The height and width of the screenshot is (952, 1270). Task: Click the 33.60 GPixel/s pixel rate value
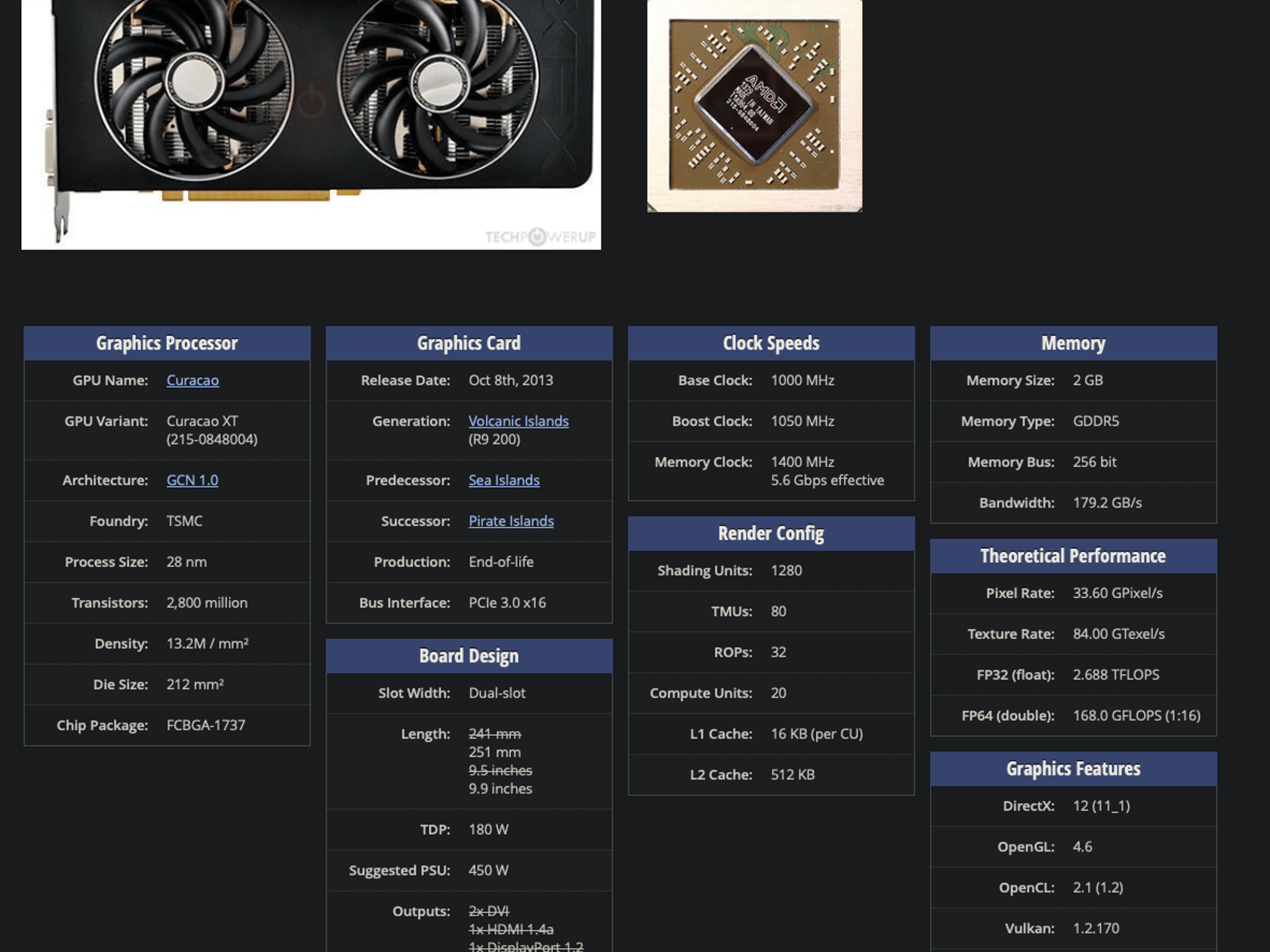1117,593
